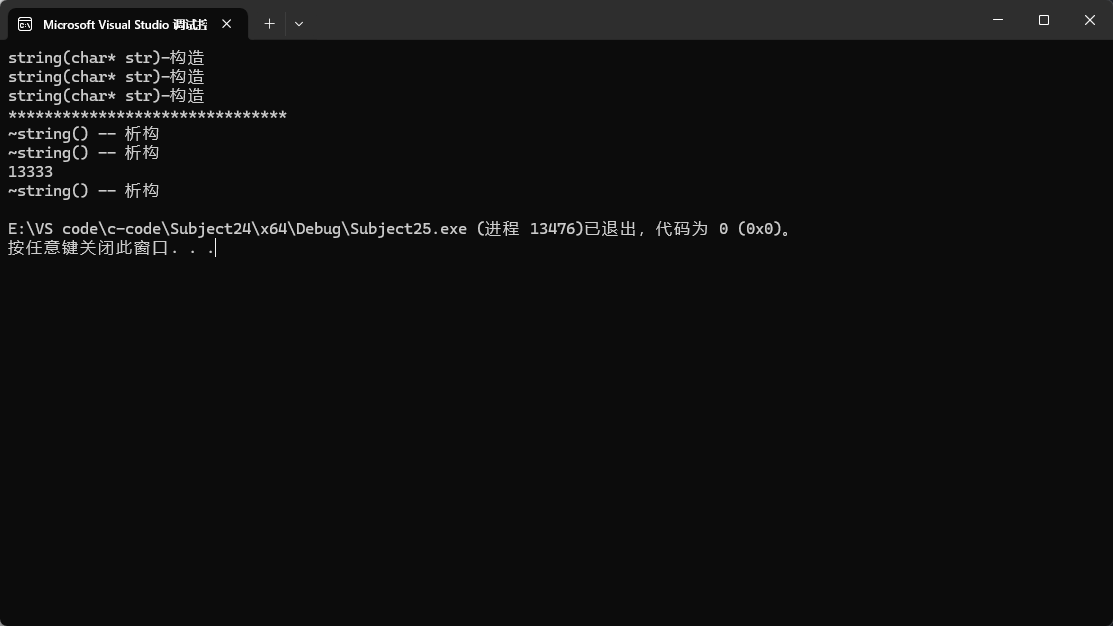1113x626 pixels.
Task: Expand the new tab profiles dropdown
Action: (299, 23)
